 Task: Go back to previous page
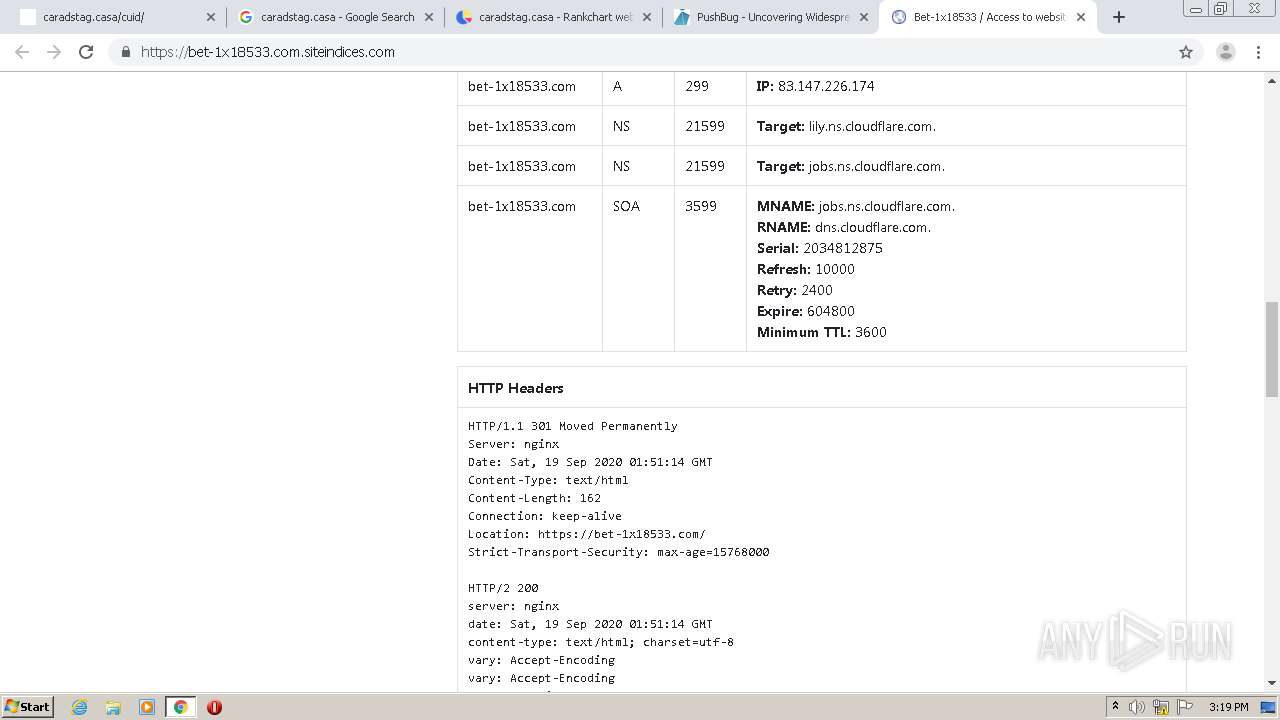tap(22, 52)
